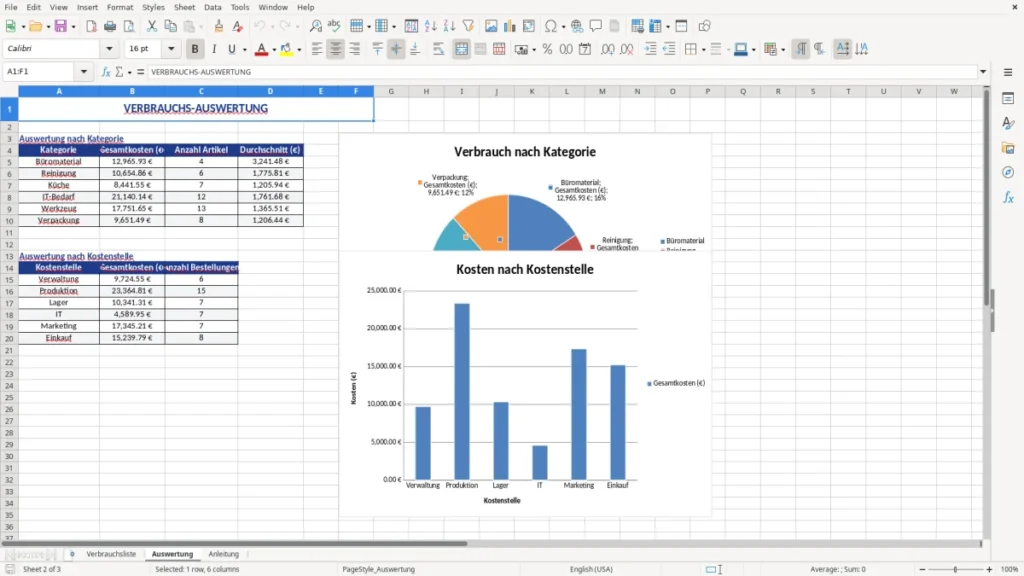Click the vertical scrollbar thumb
1024x576 pixels.
click(987, 199)
